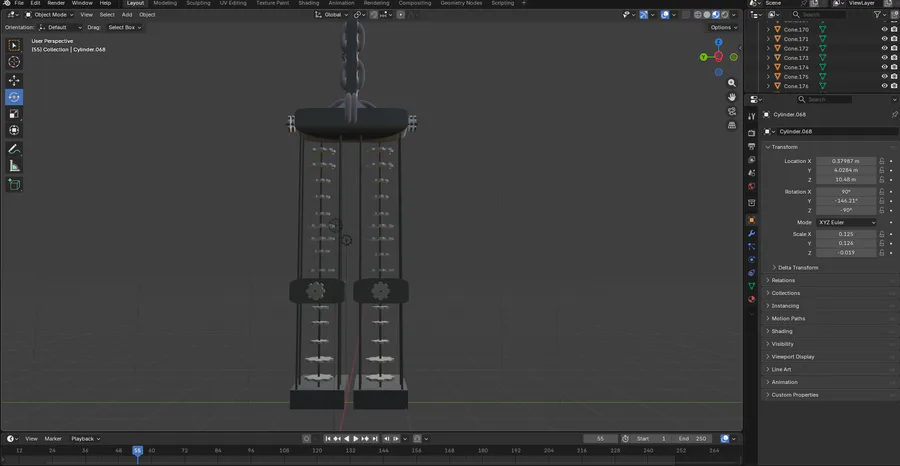Activate the Measure tool

[x=14, y=166]
